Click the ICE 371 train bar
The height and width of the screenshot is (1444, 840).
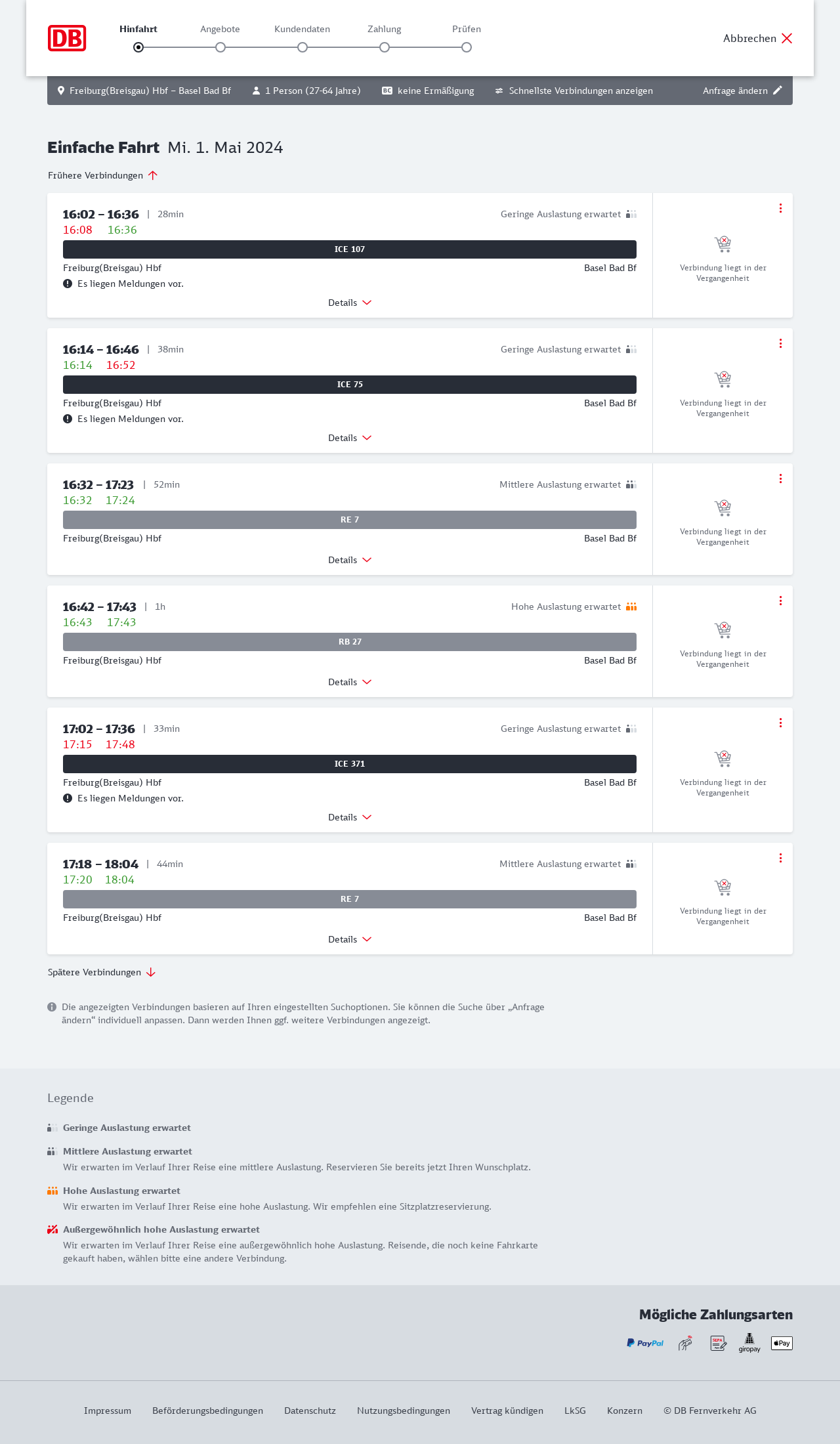350,764
